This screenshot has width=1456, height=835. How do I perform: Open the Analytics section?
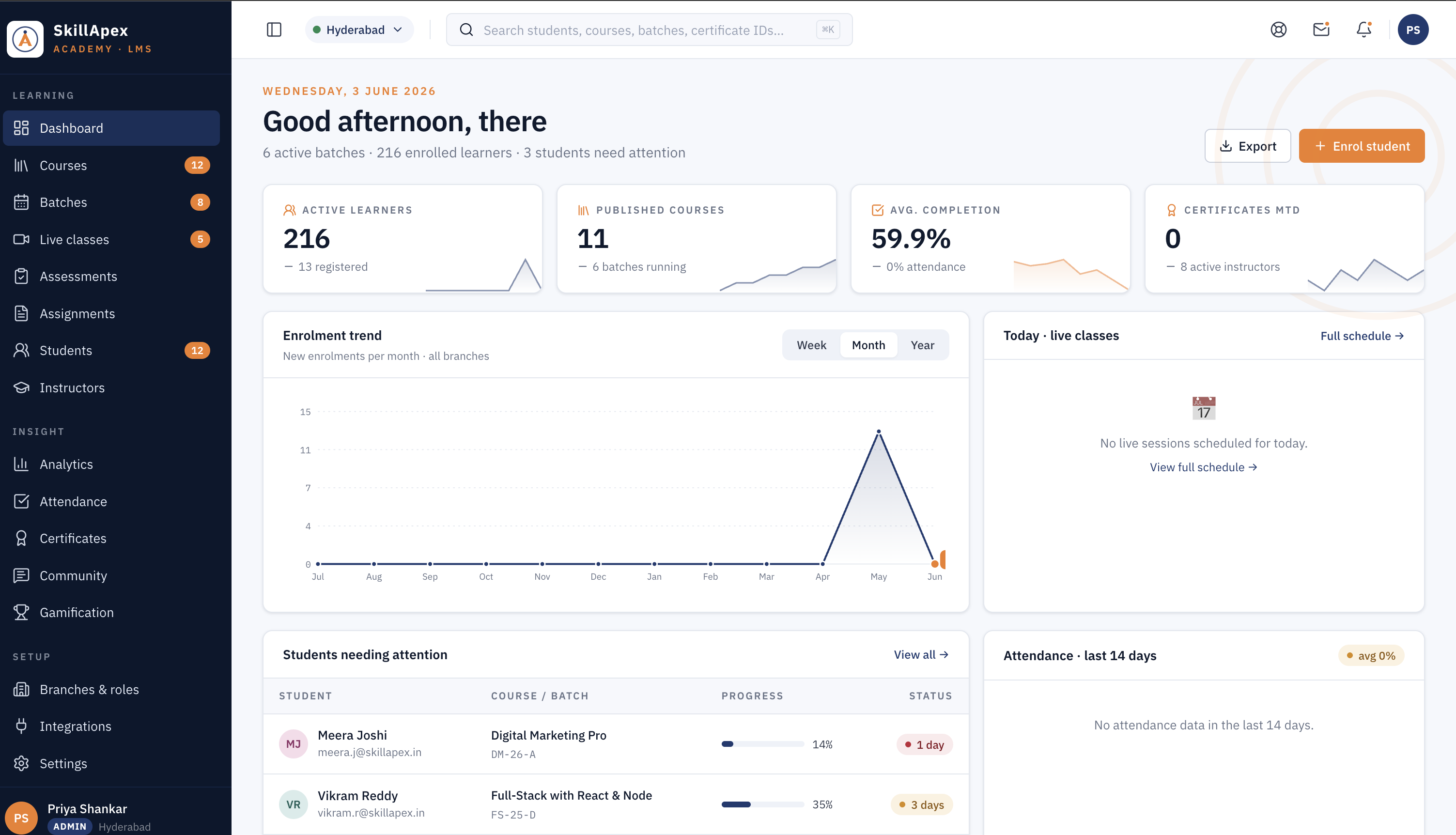coord(111,464)
